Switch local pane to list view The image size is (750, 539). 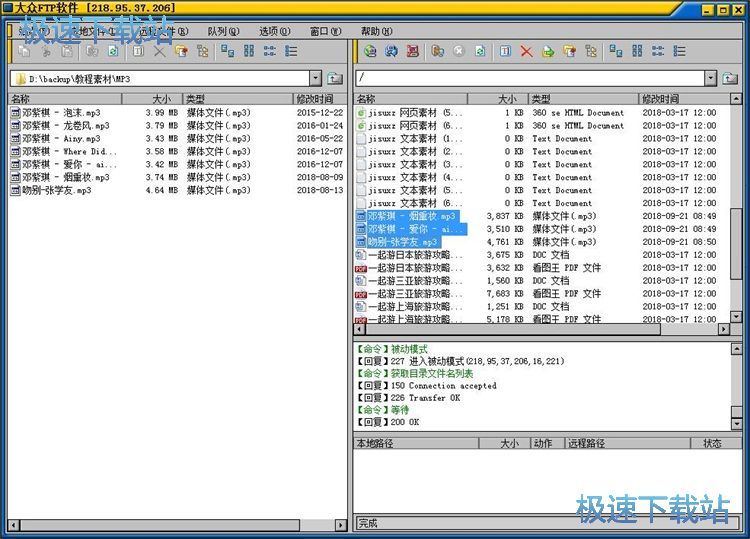point(270,51)
